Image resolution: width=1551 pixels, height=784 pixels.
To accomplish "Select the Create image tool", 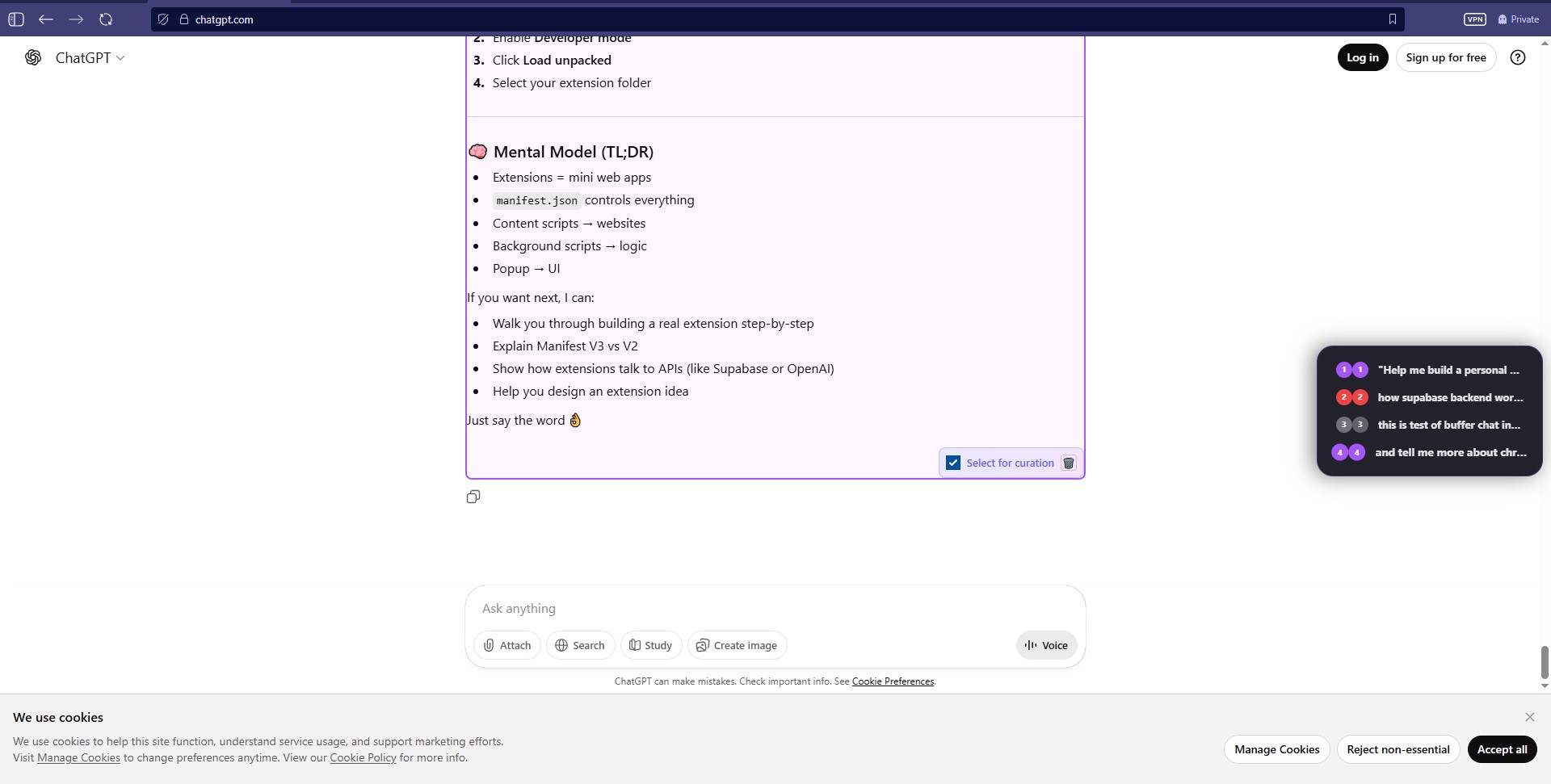I will 736,645.
